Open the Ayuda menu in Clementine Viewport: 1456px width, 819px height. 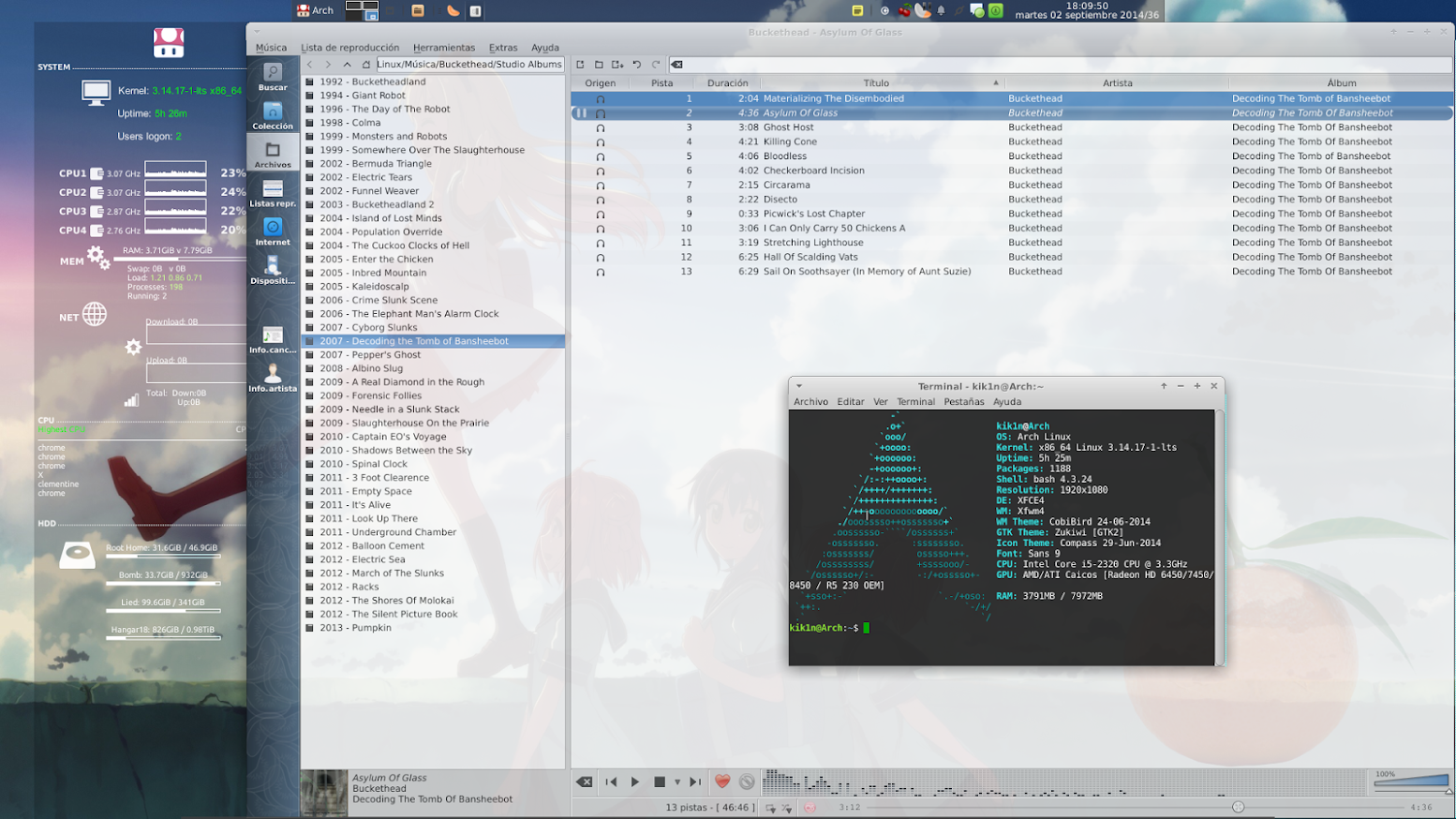pyautogui.click(x=545, y=48)
